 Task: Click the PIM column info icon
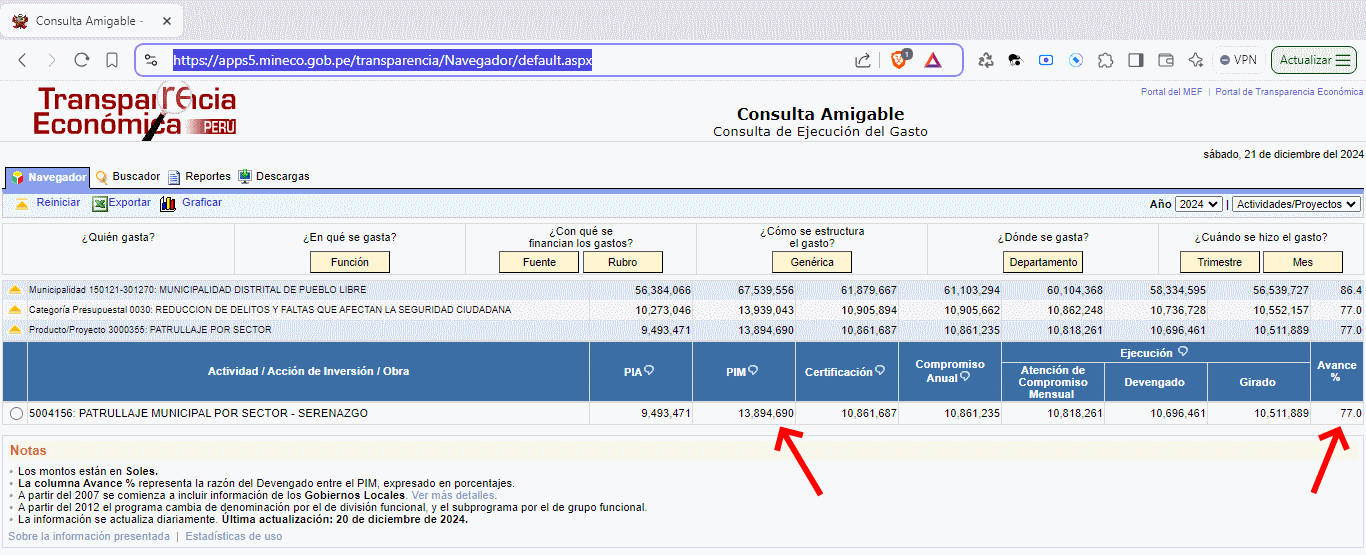pos(752,371)
